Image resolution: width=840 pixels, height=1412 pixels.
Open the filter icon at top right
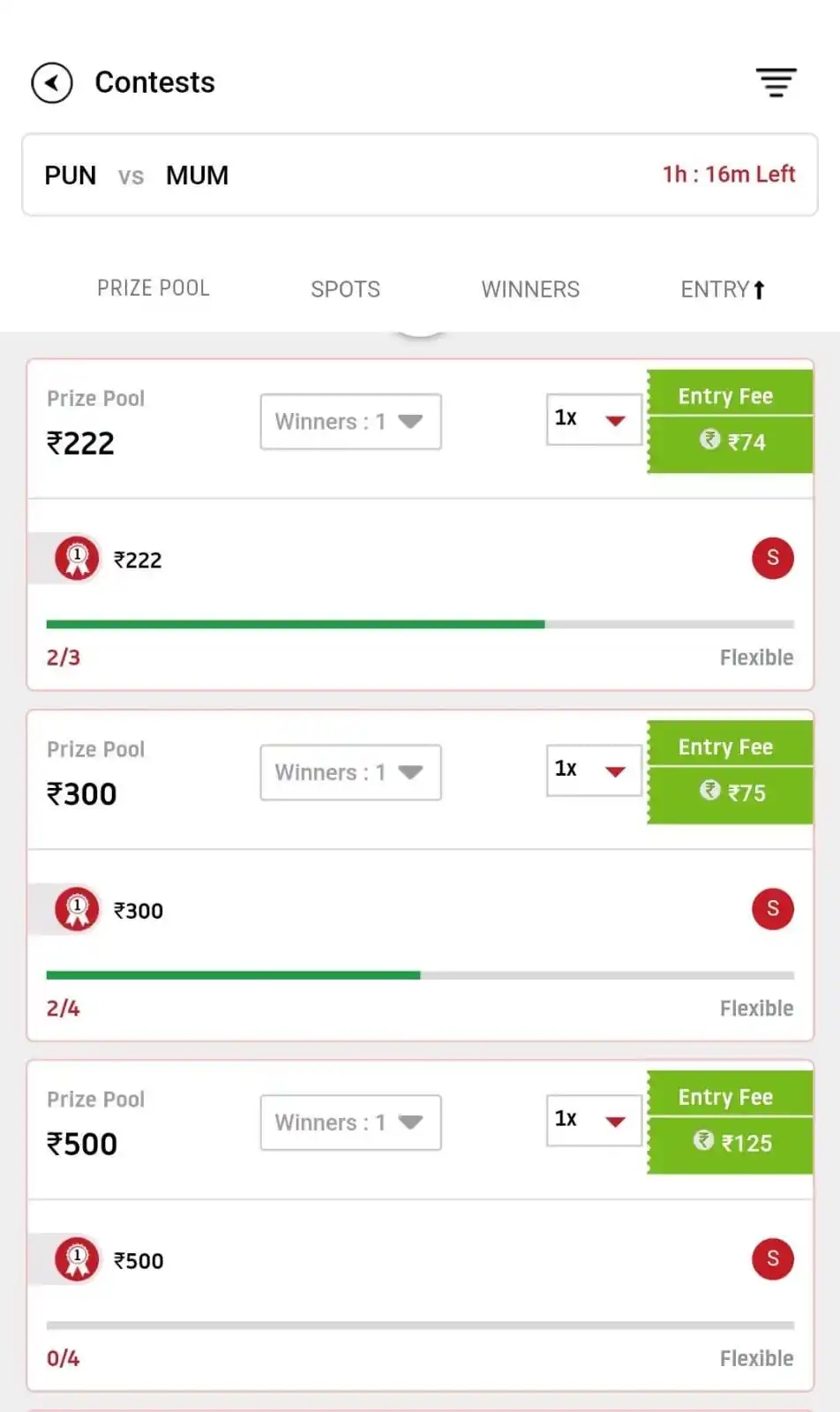point(776,83)
